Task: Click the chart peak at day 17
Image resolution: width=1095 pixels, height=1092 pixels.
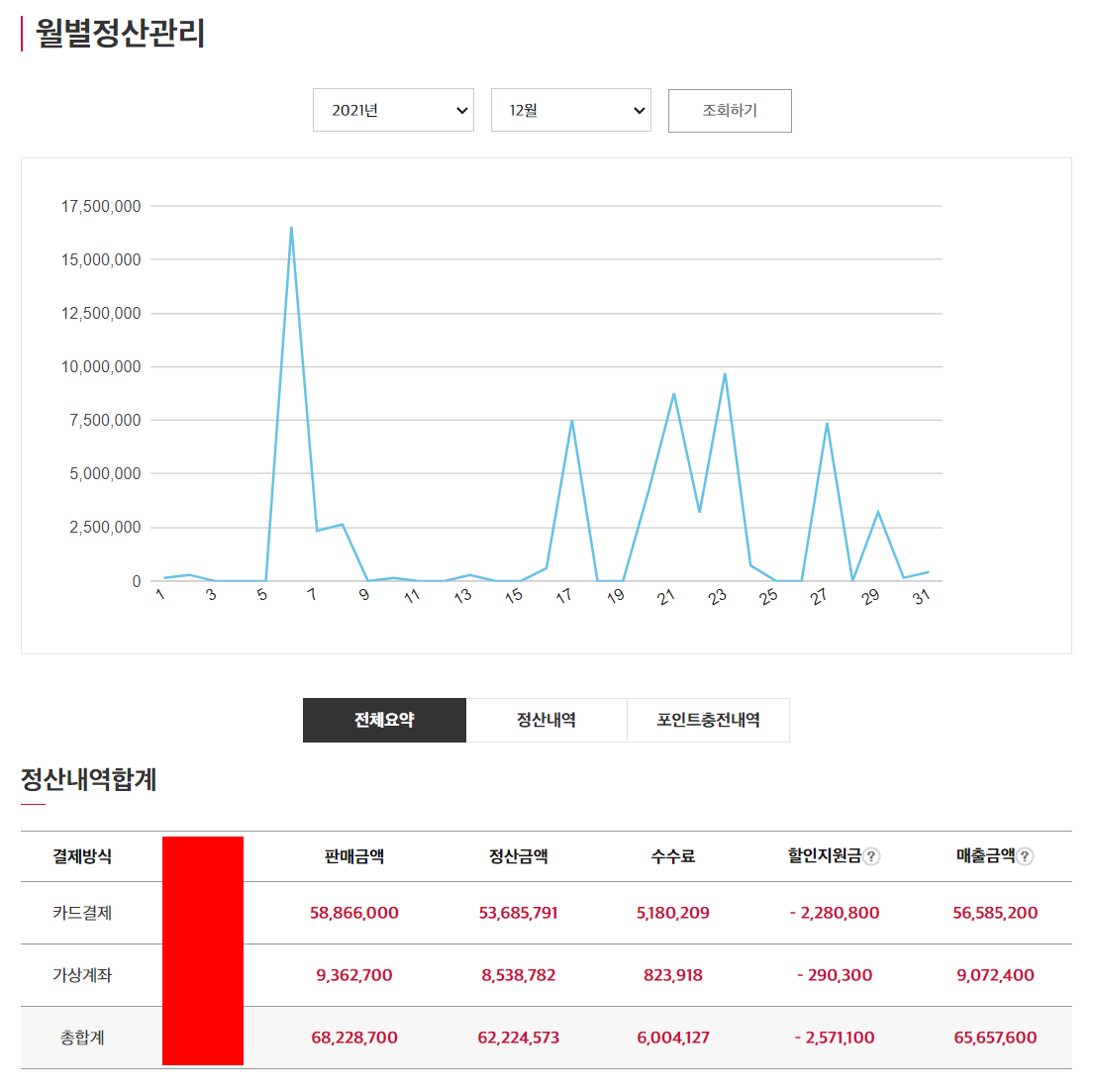Action: pyautogui.click(x=571, y=421)
